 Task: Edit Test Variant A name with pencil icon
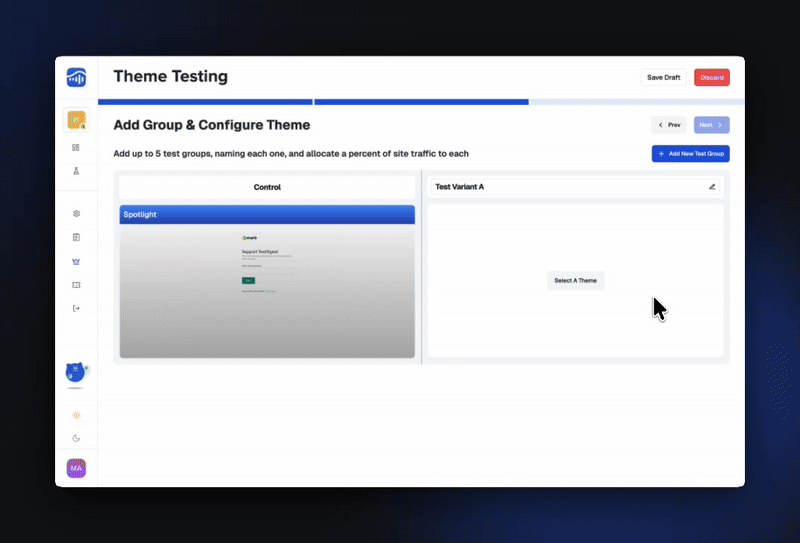[x=712, y=187]
